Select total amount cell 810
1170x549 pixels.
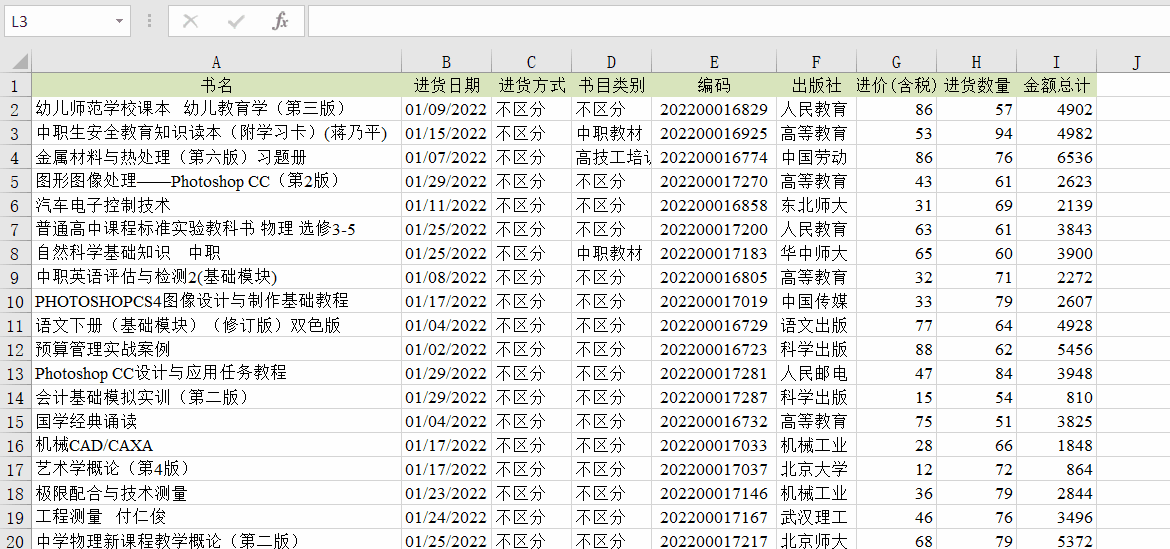(1057, 397)
